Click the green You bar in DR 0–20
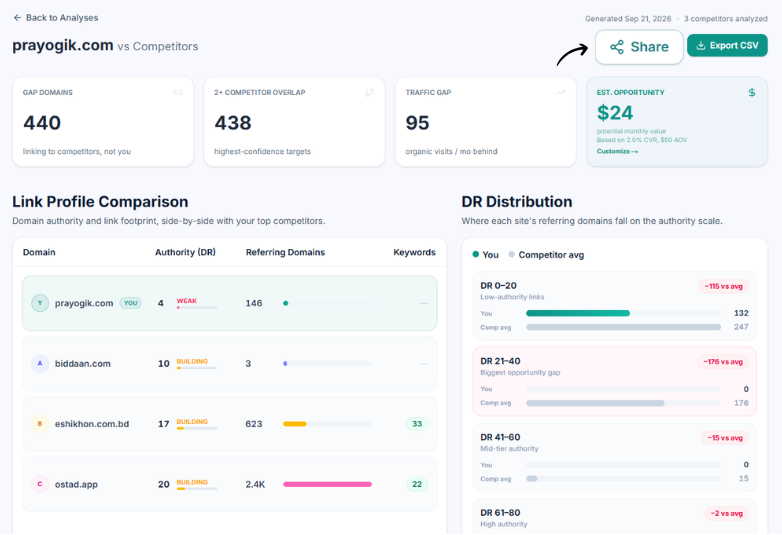The image size is (782, 535). pyautogui.click(x=578, y=313)
